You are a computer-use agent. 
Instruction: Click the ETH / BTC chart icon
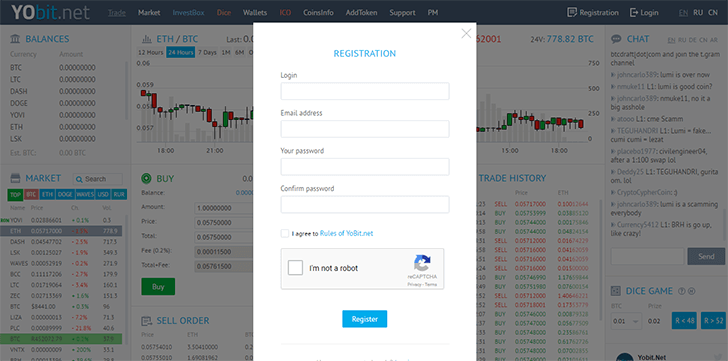pos(147,39)
